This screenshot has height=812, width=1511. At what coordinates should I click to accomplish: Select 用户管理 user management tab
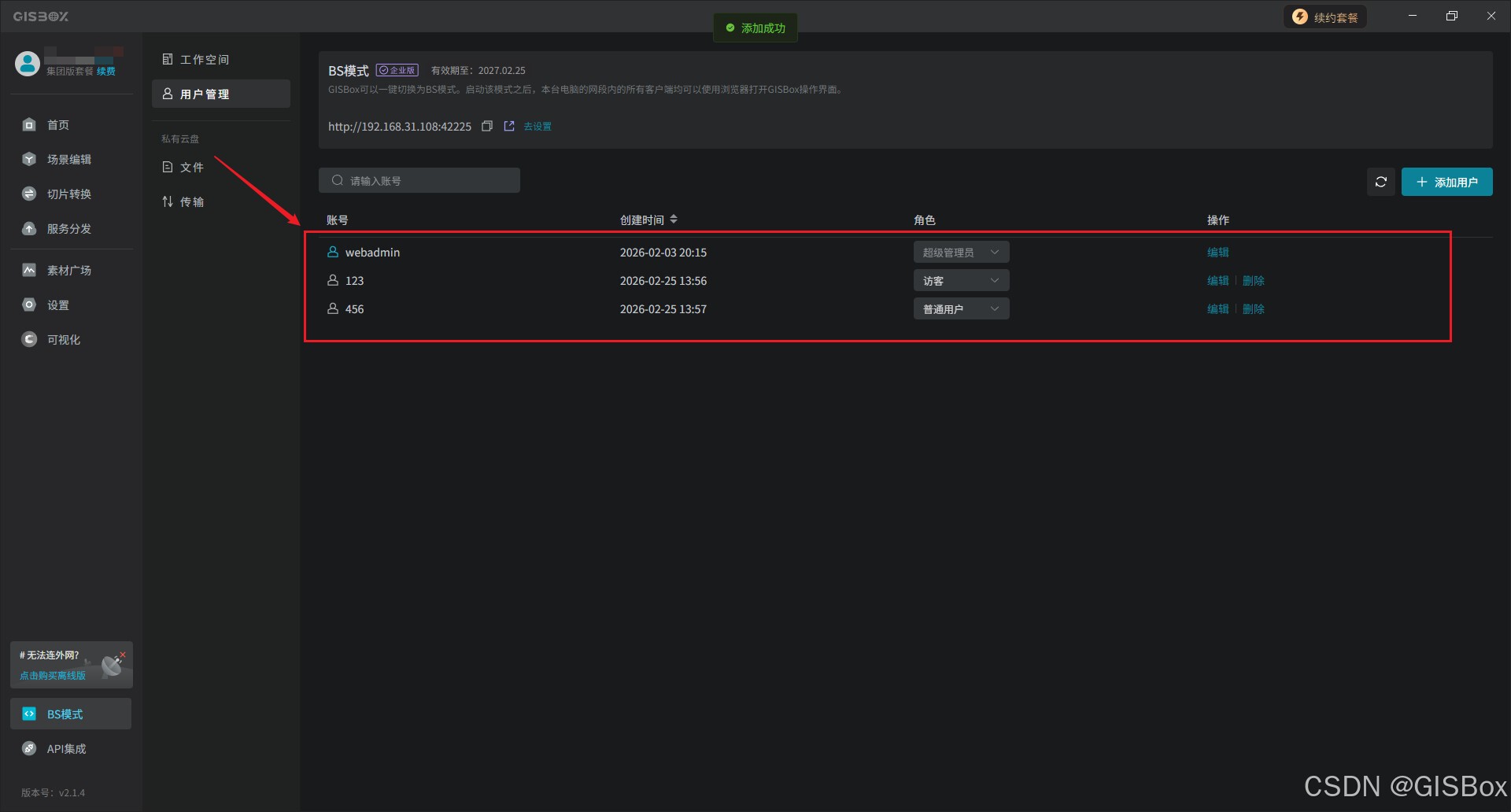221,94
